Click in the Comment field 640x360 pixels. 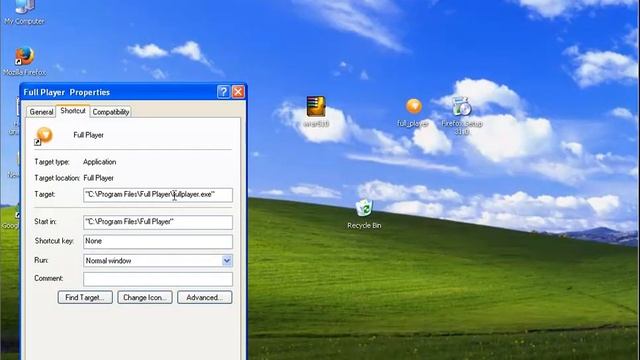pos(158,279)
